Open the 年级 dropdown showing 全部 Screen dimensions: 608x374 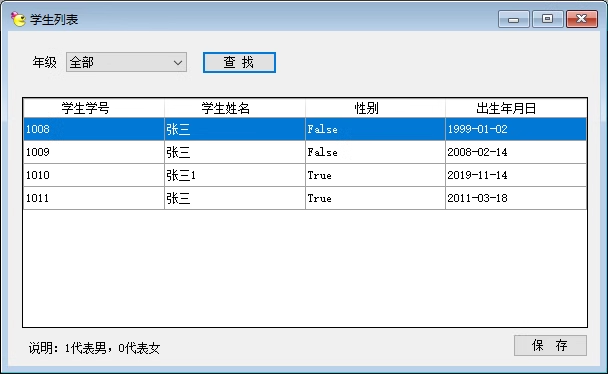pyautogui.click(x=126, y=62)
